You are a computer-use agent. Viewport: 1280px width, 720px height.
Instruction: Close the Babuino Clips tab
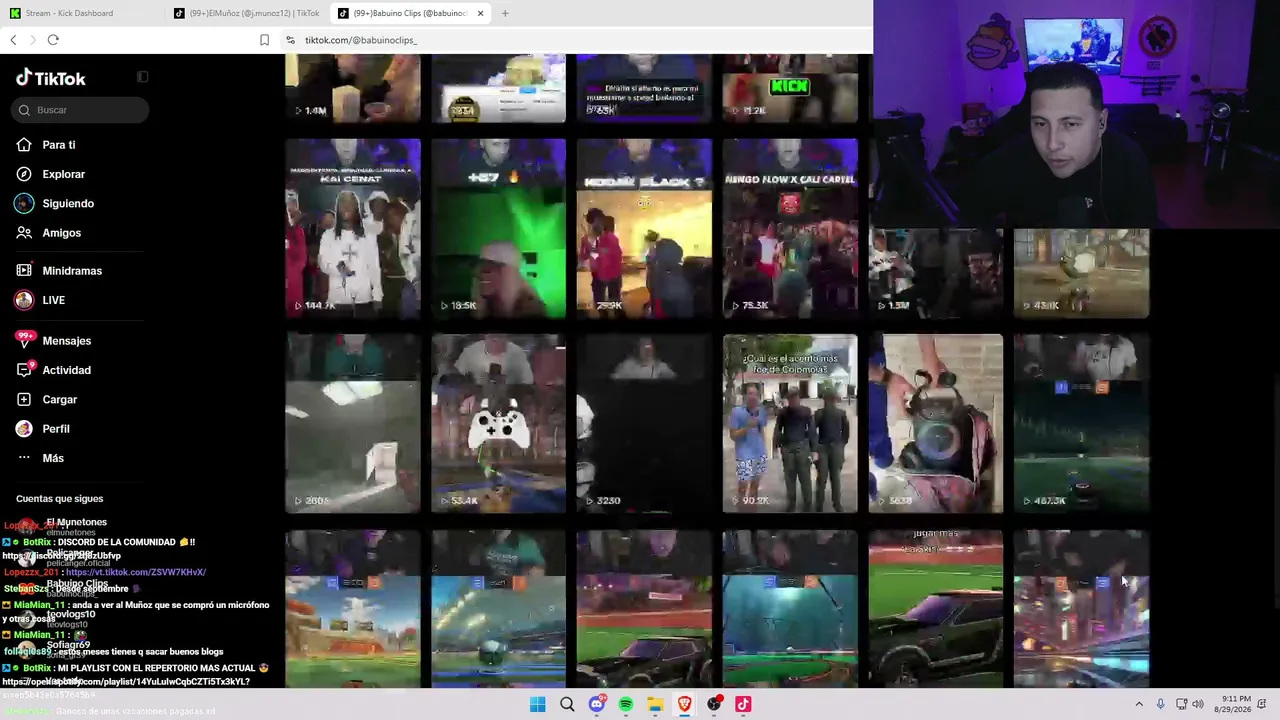[x=480, y=13]
